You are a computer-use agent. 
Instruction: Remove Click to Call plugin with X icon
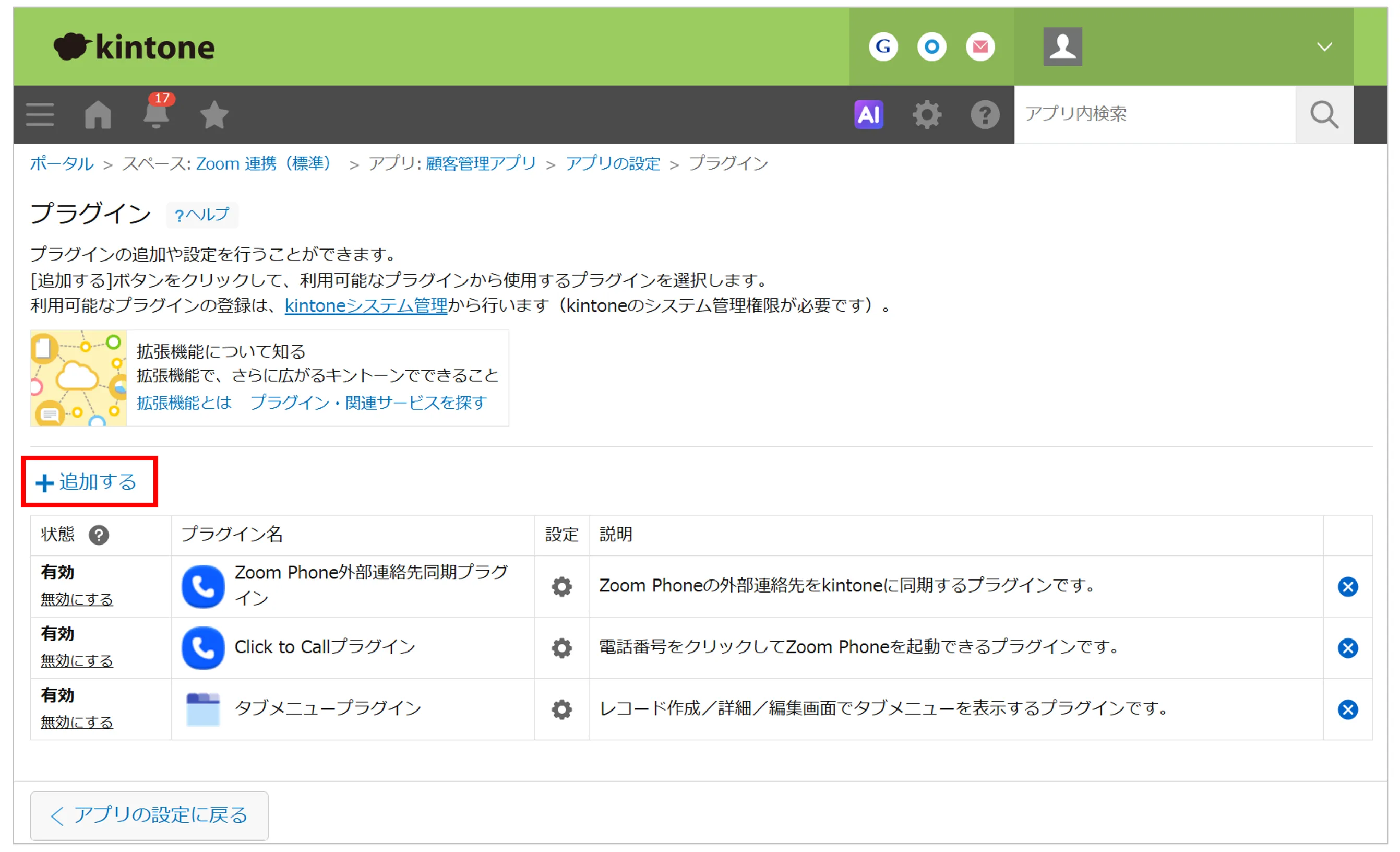(x=1348, y=648)
